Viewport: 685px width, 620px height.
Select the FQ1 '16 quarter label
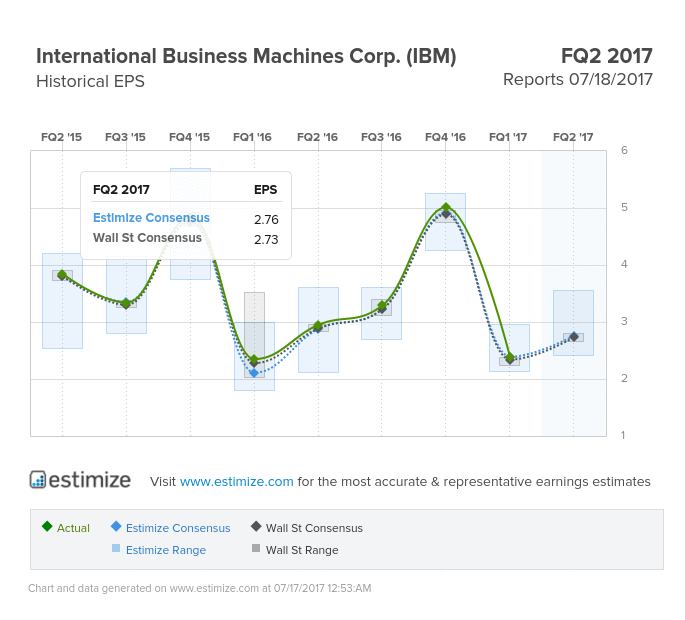(252, 137)
